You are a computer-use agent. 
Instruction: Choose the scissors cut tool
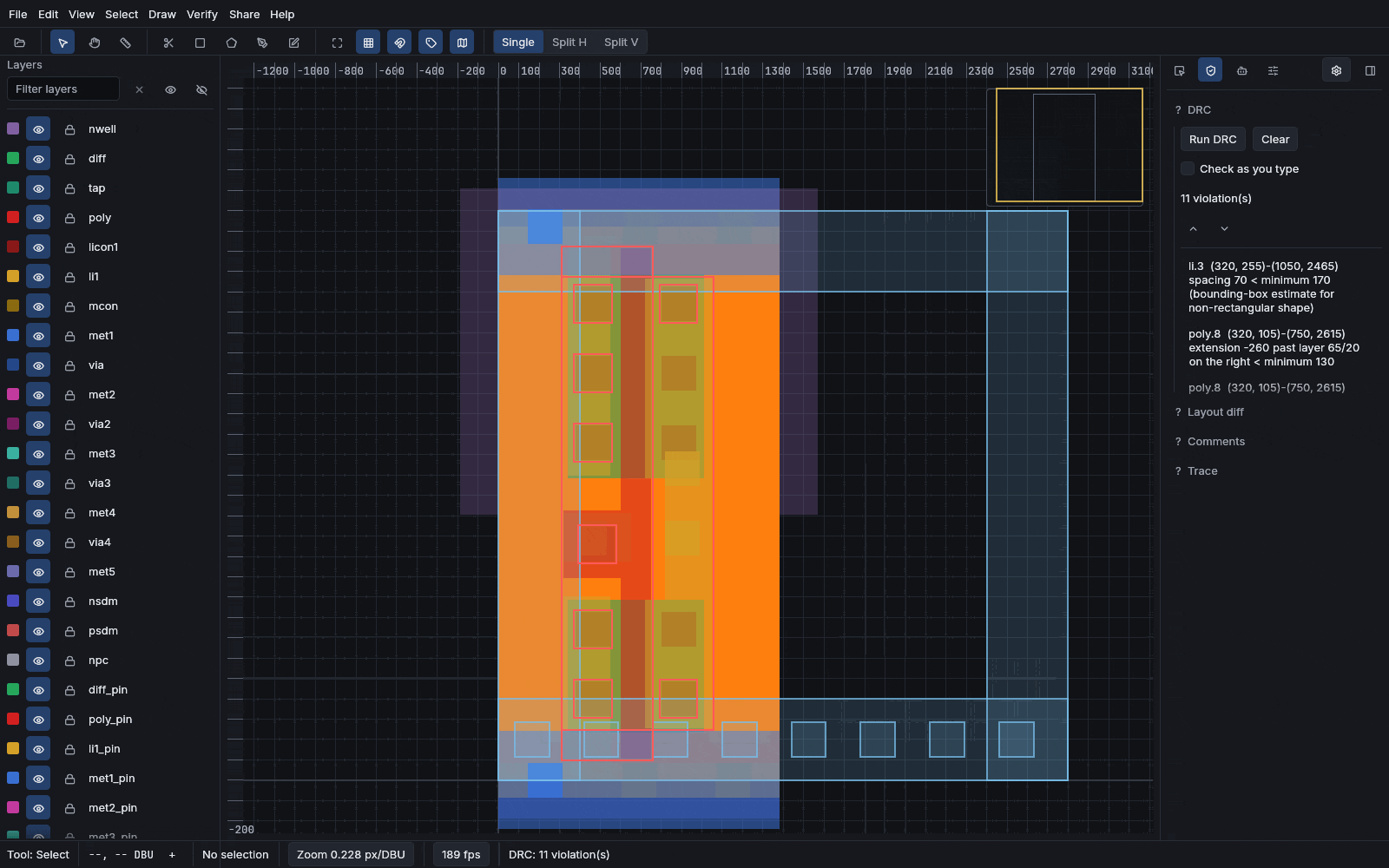click(169, 43)
